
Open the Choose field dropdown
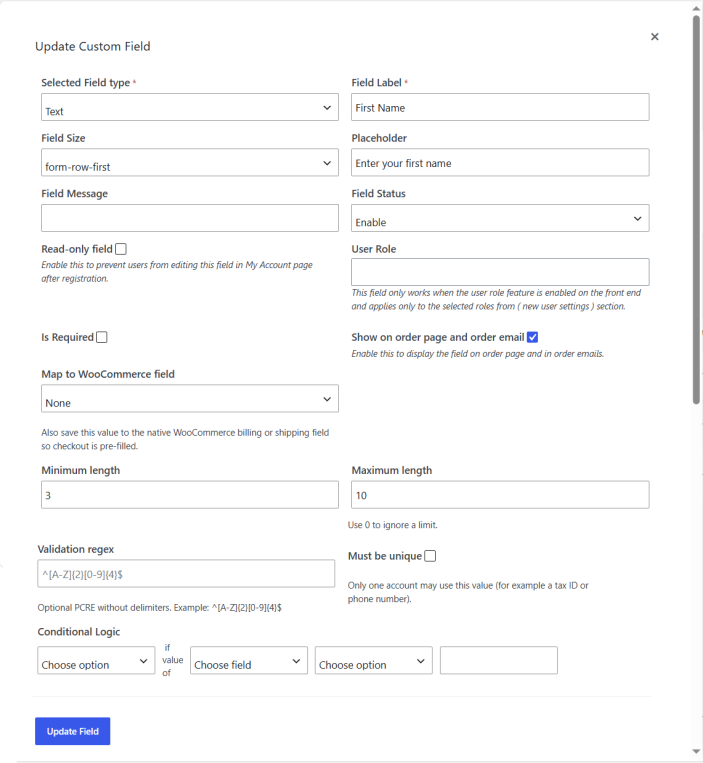[249, 660]
